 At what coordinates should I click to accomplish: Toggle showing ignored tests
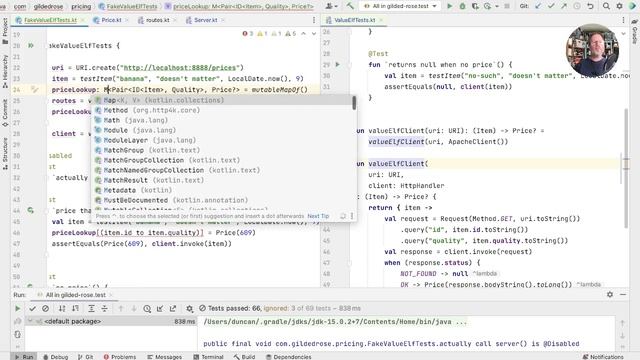coord(45,309)
